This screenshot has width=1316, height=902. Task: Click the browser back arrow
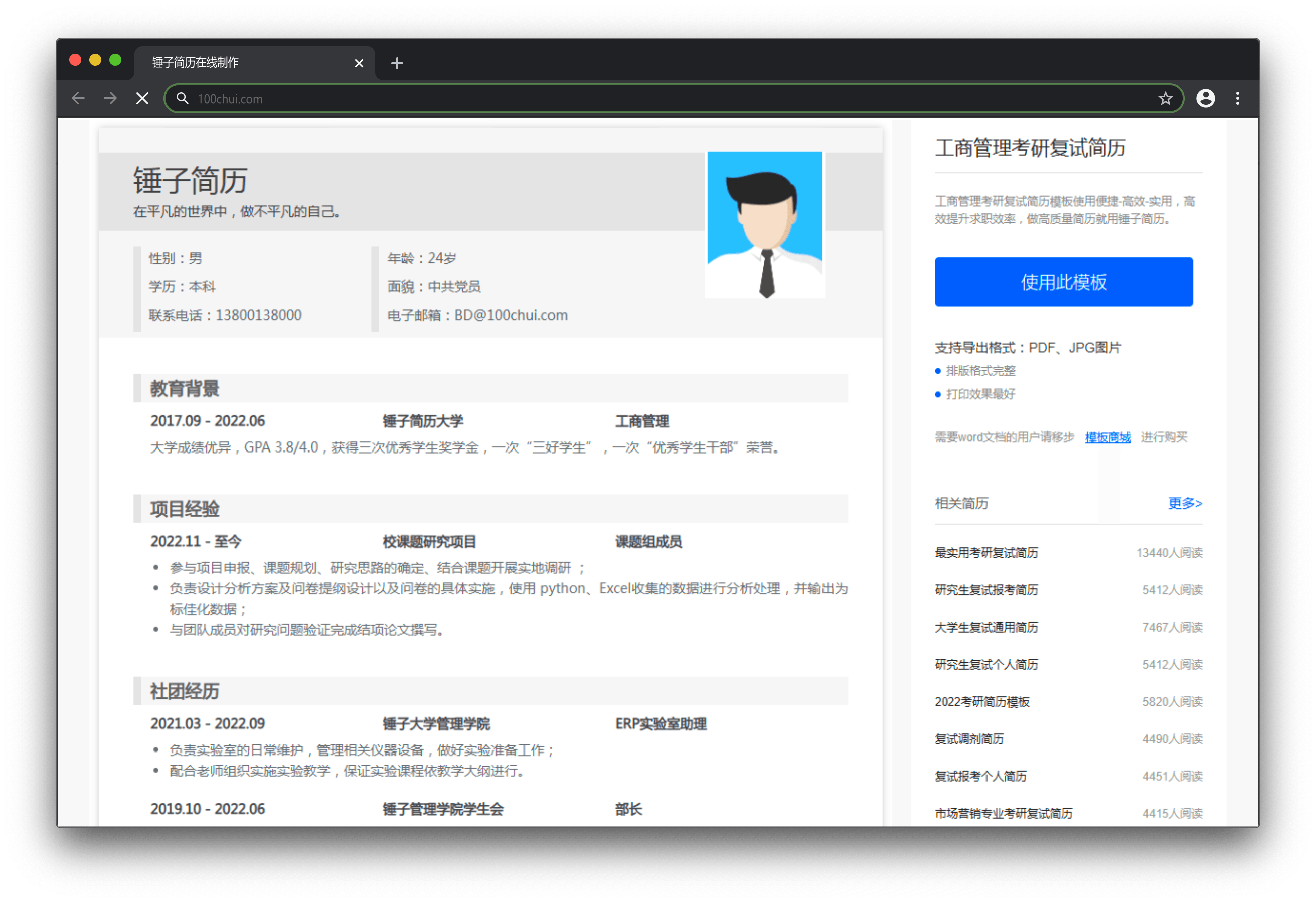78,99
